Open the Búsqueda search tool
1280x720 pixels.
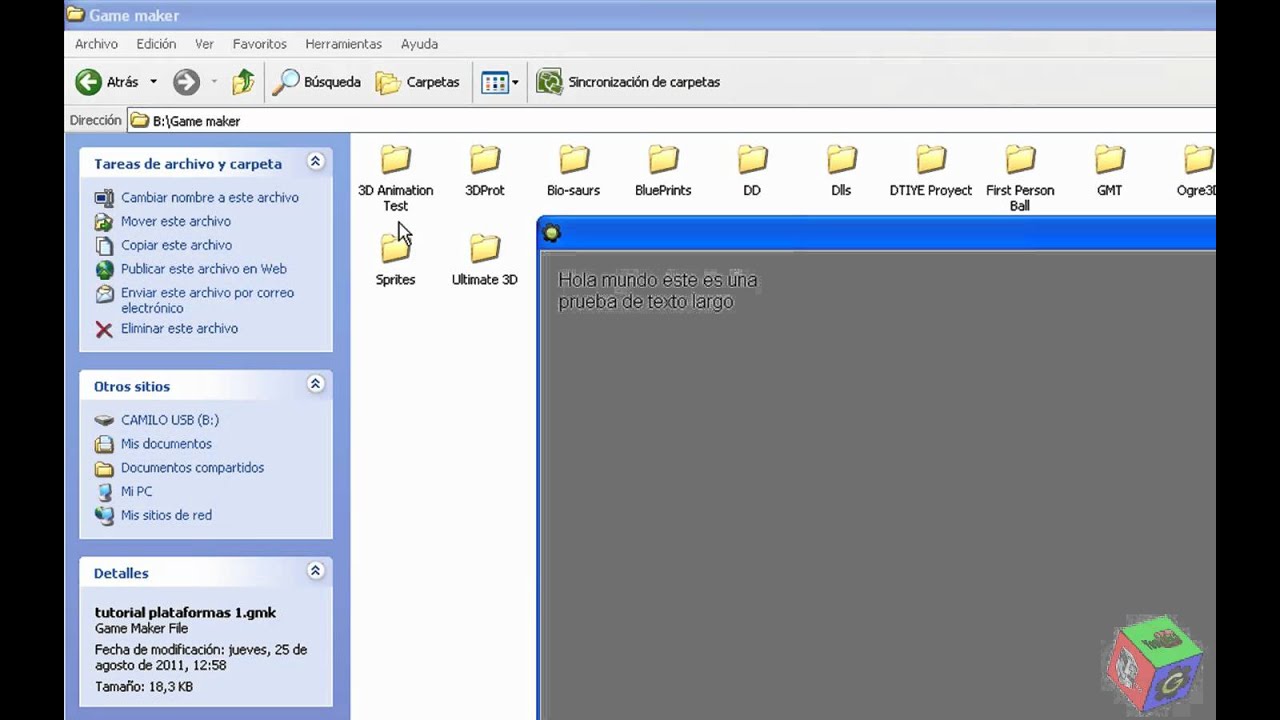click(x=317, y=82)
